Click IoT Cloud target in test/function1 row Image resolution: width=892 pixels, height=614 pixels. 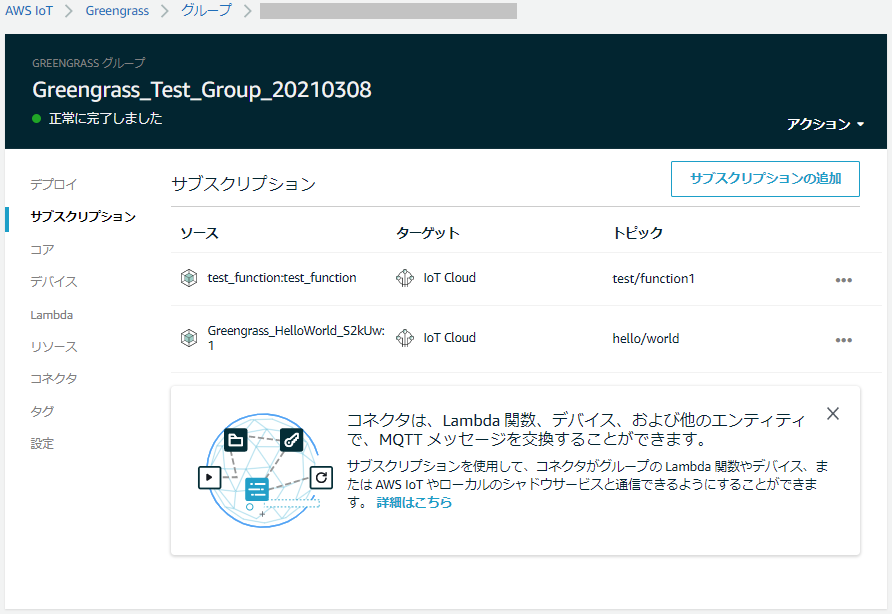449,278
